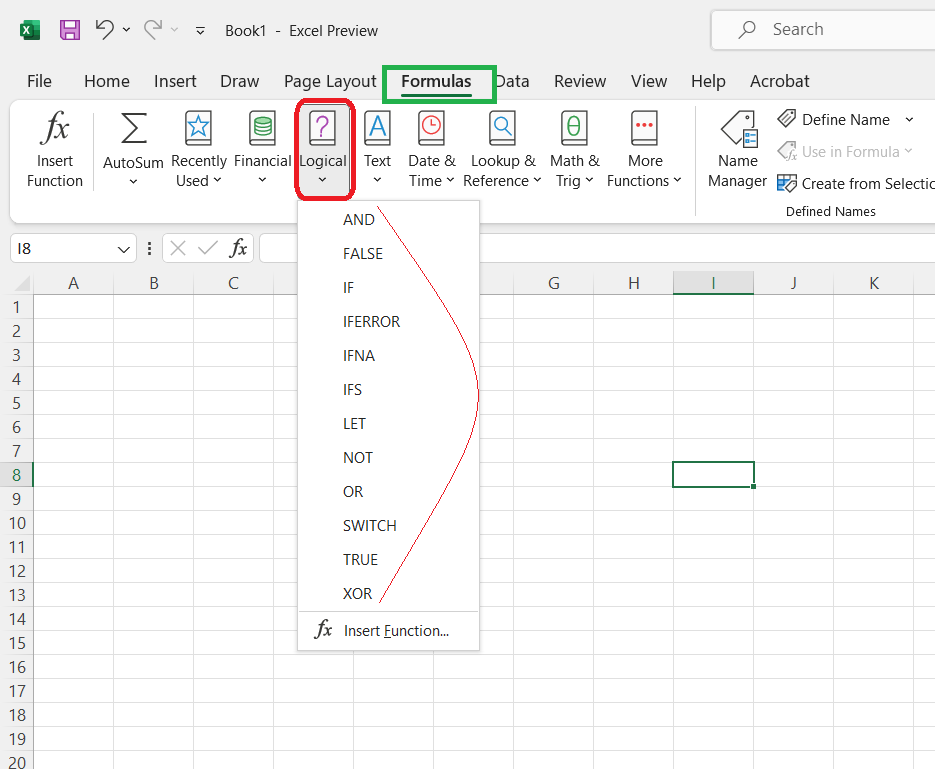Open the Text functions icon
Viewport: 935px width, 769px height.
[377, 128]
